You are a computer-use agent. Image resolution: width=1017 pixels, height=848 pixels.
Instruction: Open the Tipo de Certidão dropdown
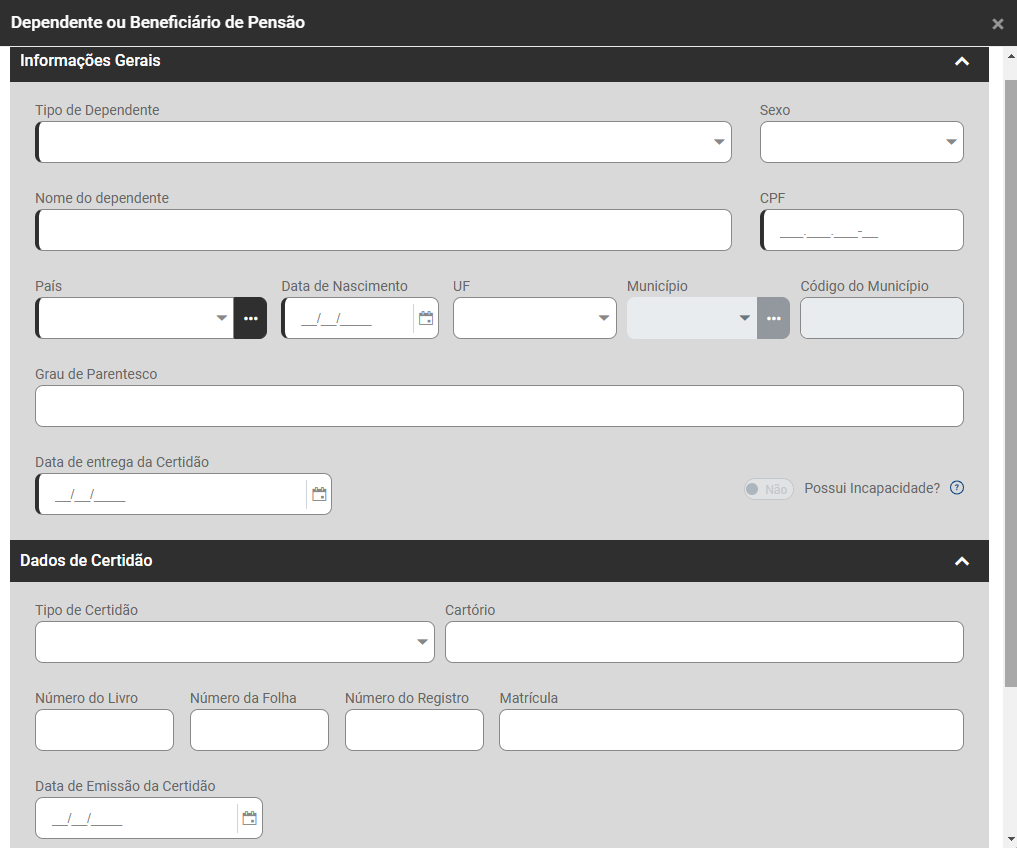click(x=234, y=642)
